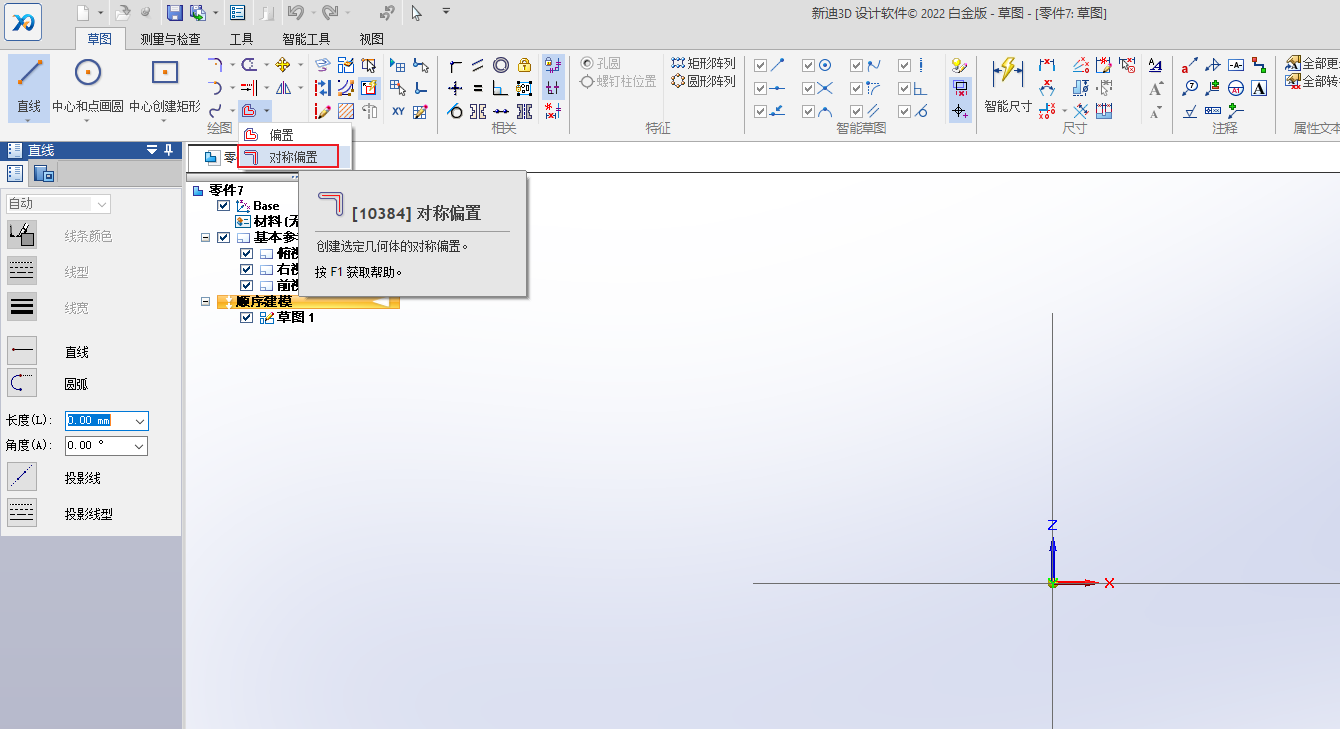Toggle the center point smart-sketch checkbox
This screenshot has height=729, width=1340.
click(808, 65)
